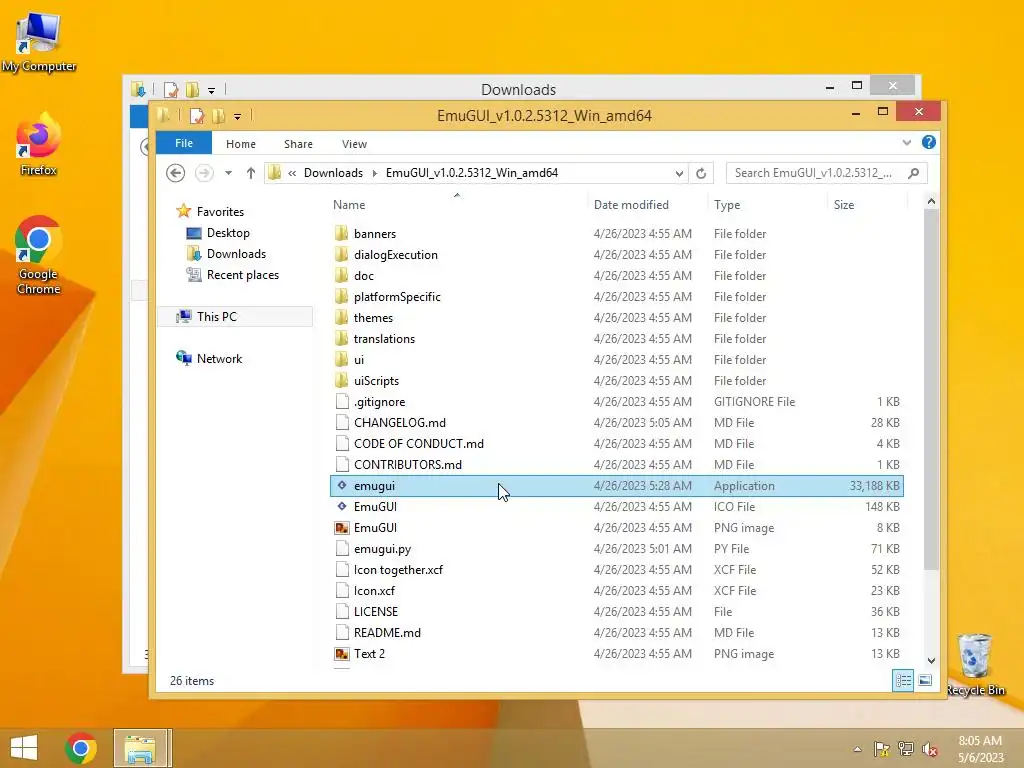Open the taskbar clock and date
The image size is (1024, 768).
point(980,749)
